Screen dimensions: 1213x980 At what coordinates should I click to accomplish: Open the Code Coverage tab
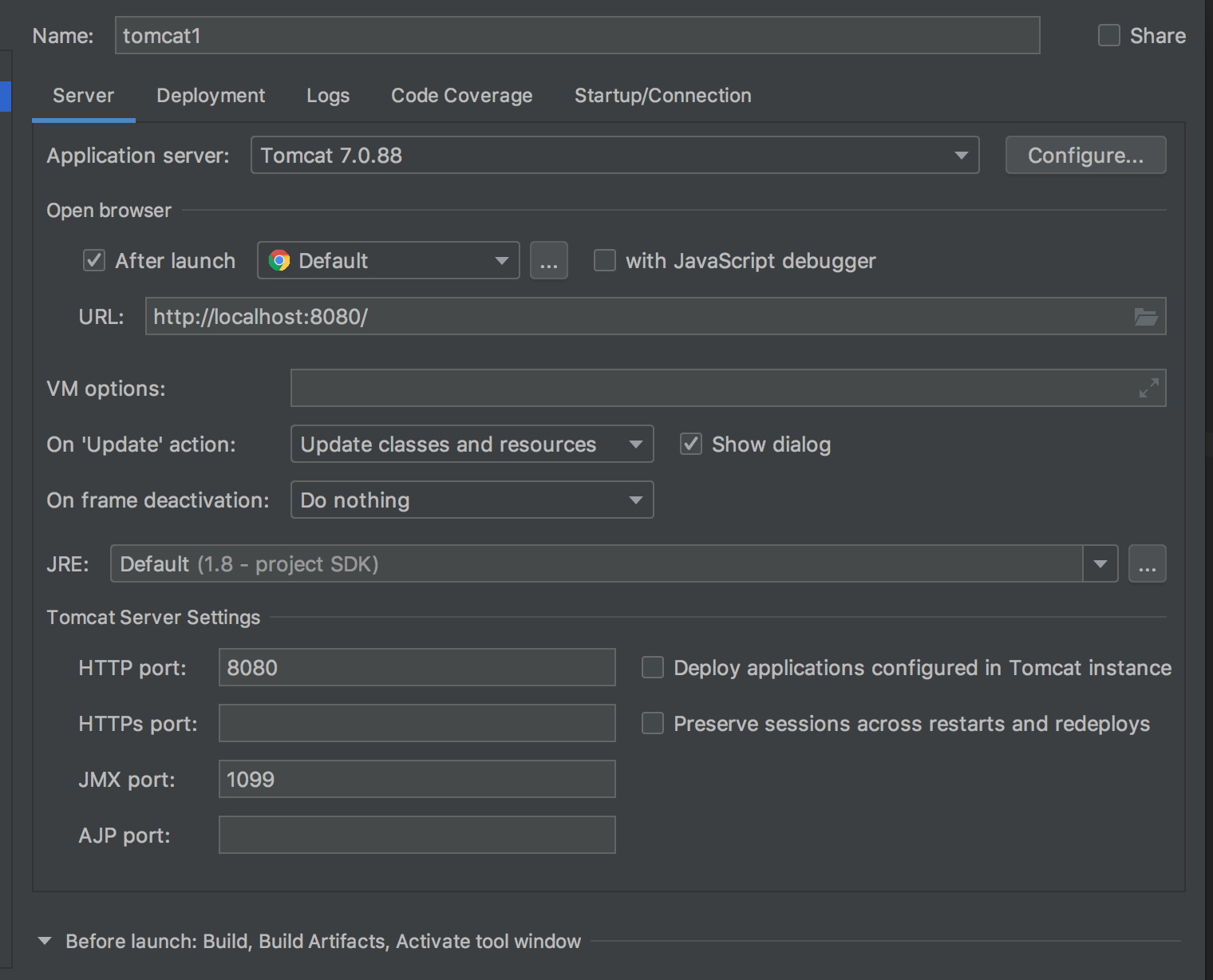pos(461,96)
